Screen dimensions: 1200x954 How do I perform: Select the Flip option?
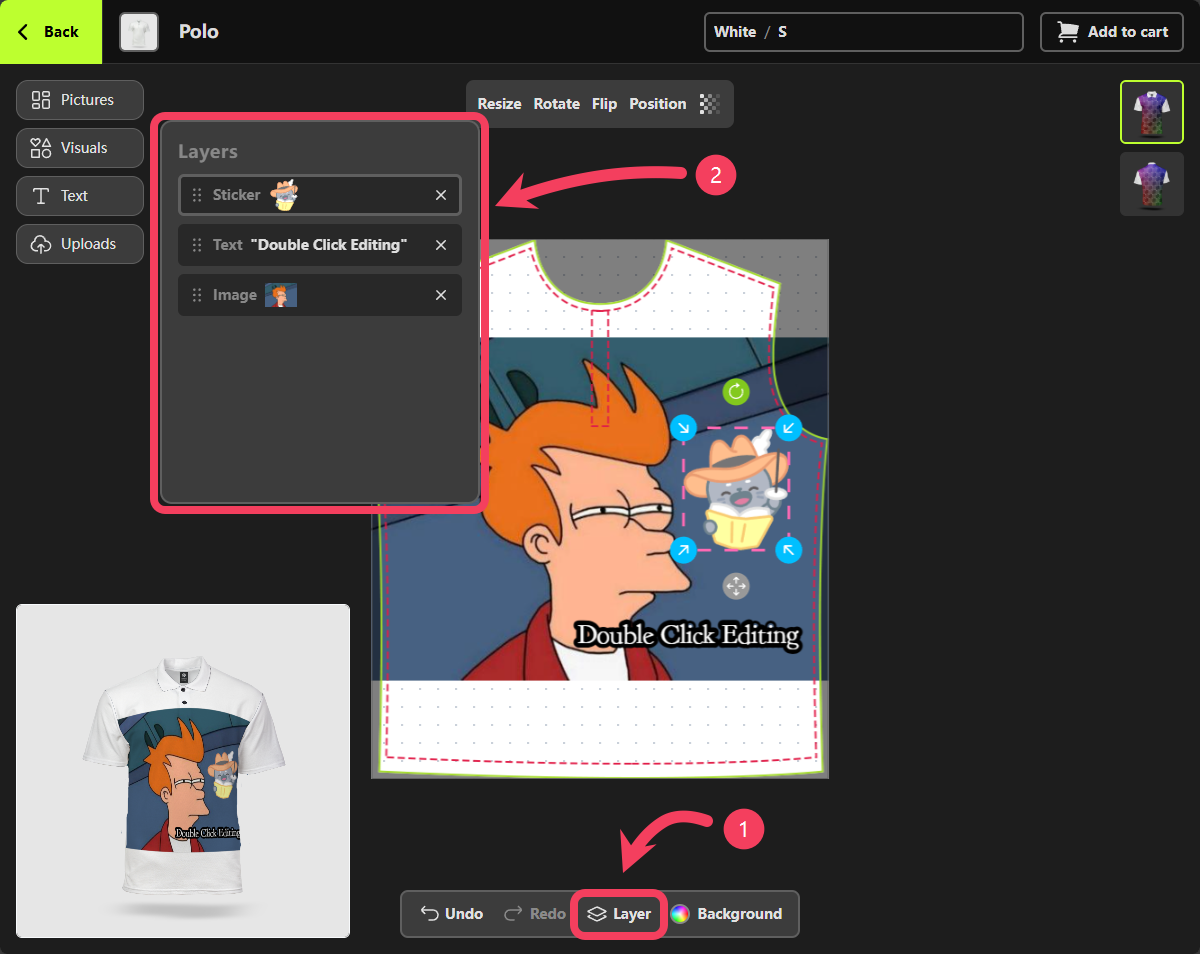point(604,104)
